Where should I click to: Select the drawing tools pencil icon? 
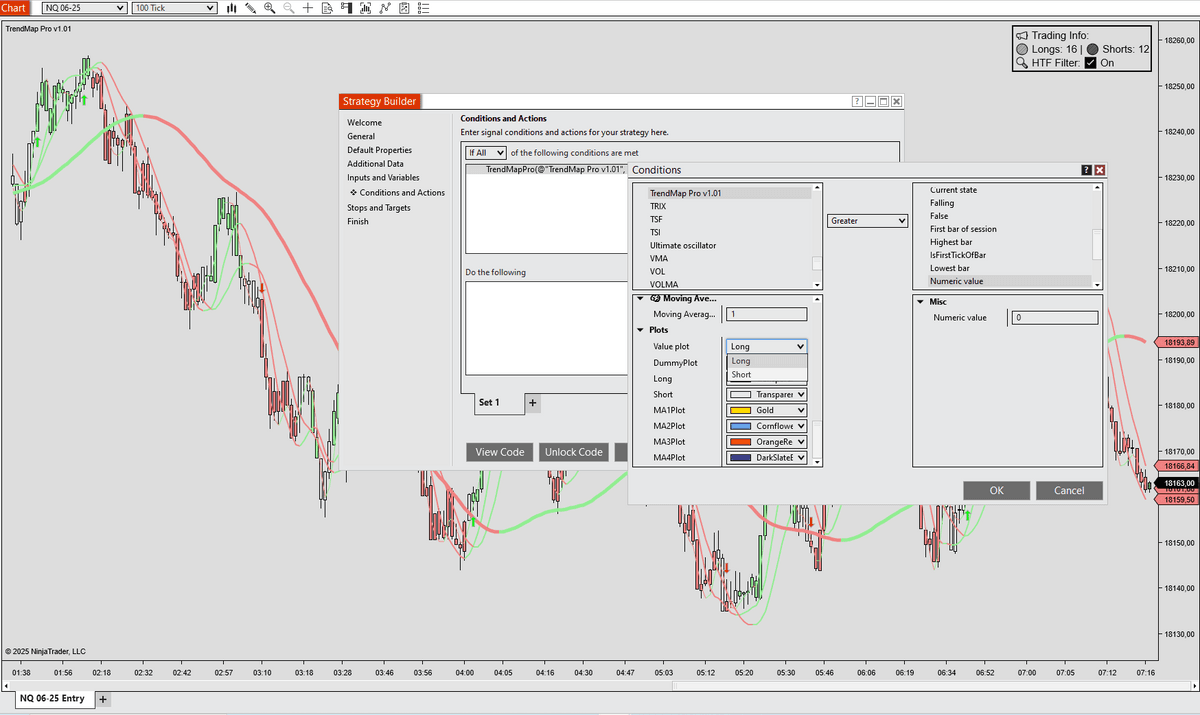point(250,8)
